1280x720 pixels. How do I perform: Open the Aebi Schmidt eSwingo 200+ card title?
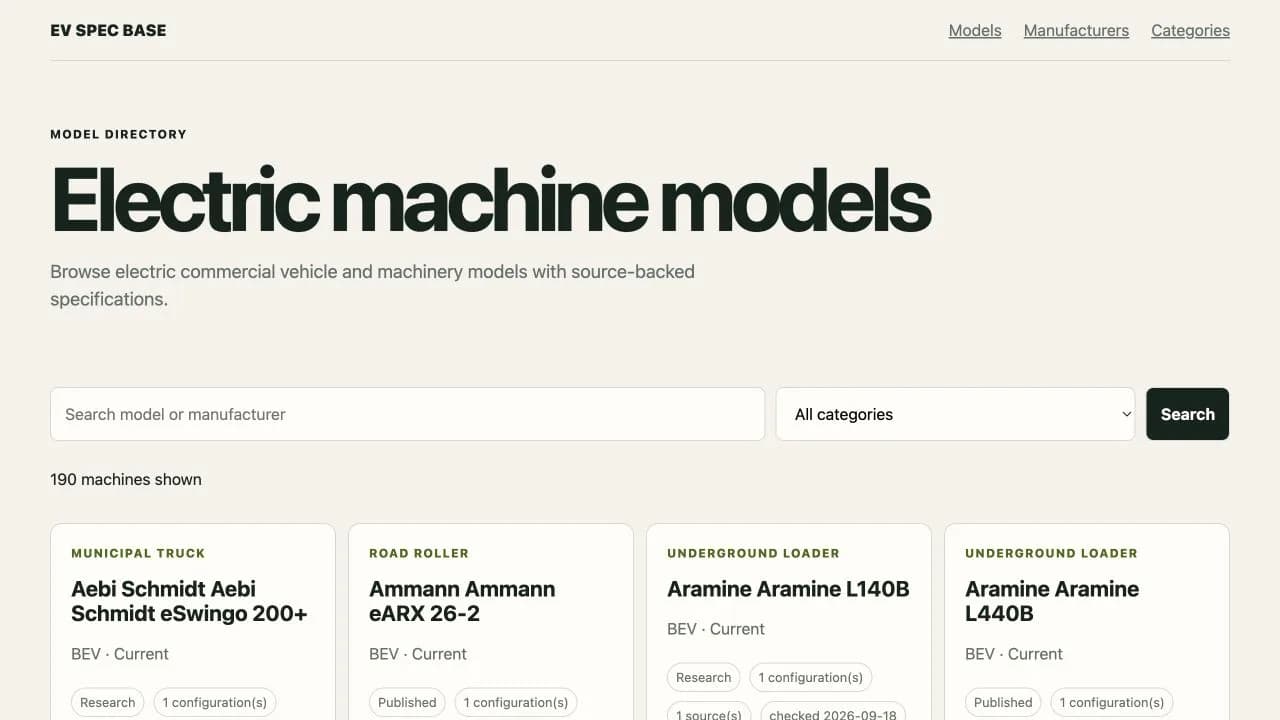[x=189, y=601]
